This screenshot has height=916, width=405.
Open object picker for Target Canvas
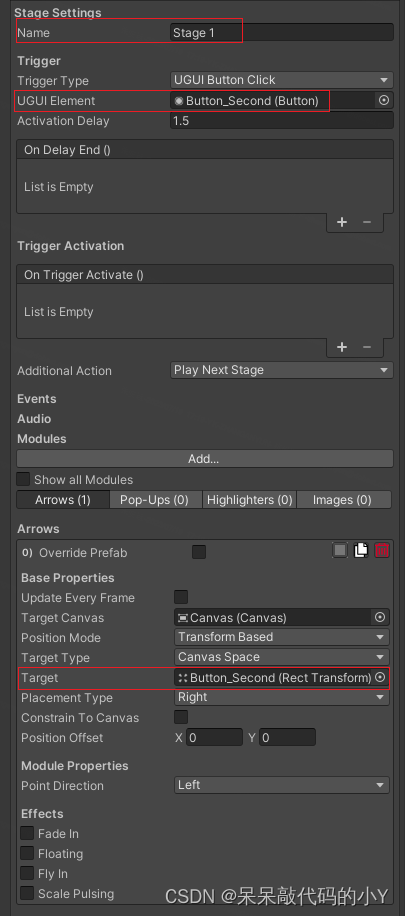380,617
